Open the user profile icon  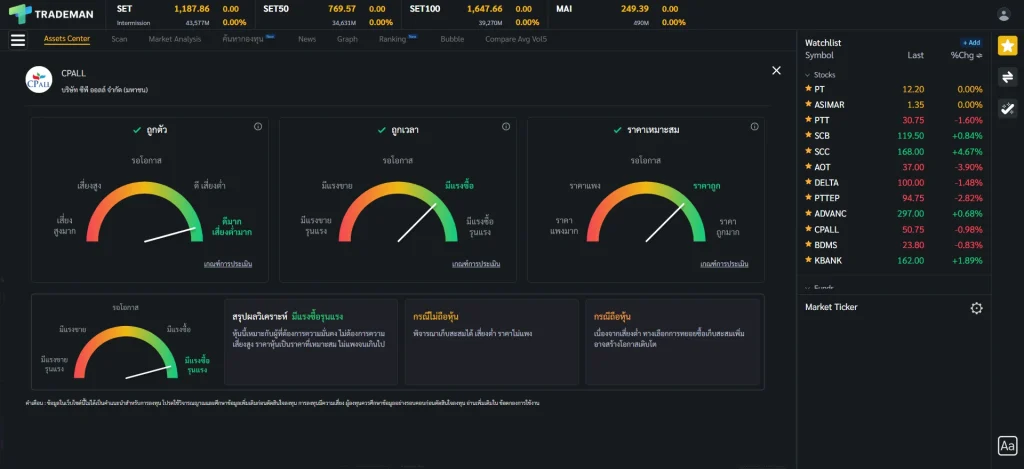click(x=1004, y=14)
